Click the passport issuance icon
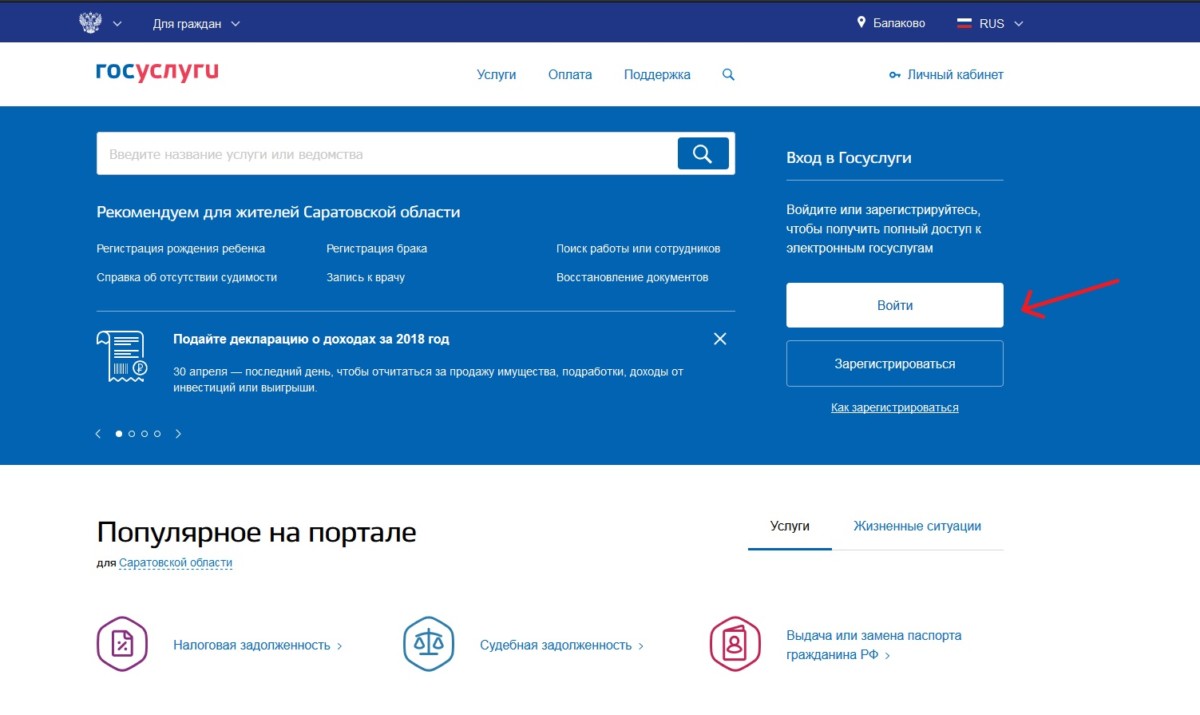 point(735,644)
